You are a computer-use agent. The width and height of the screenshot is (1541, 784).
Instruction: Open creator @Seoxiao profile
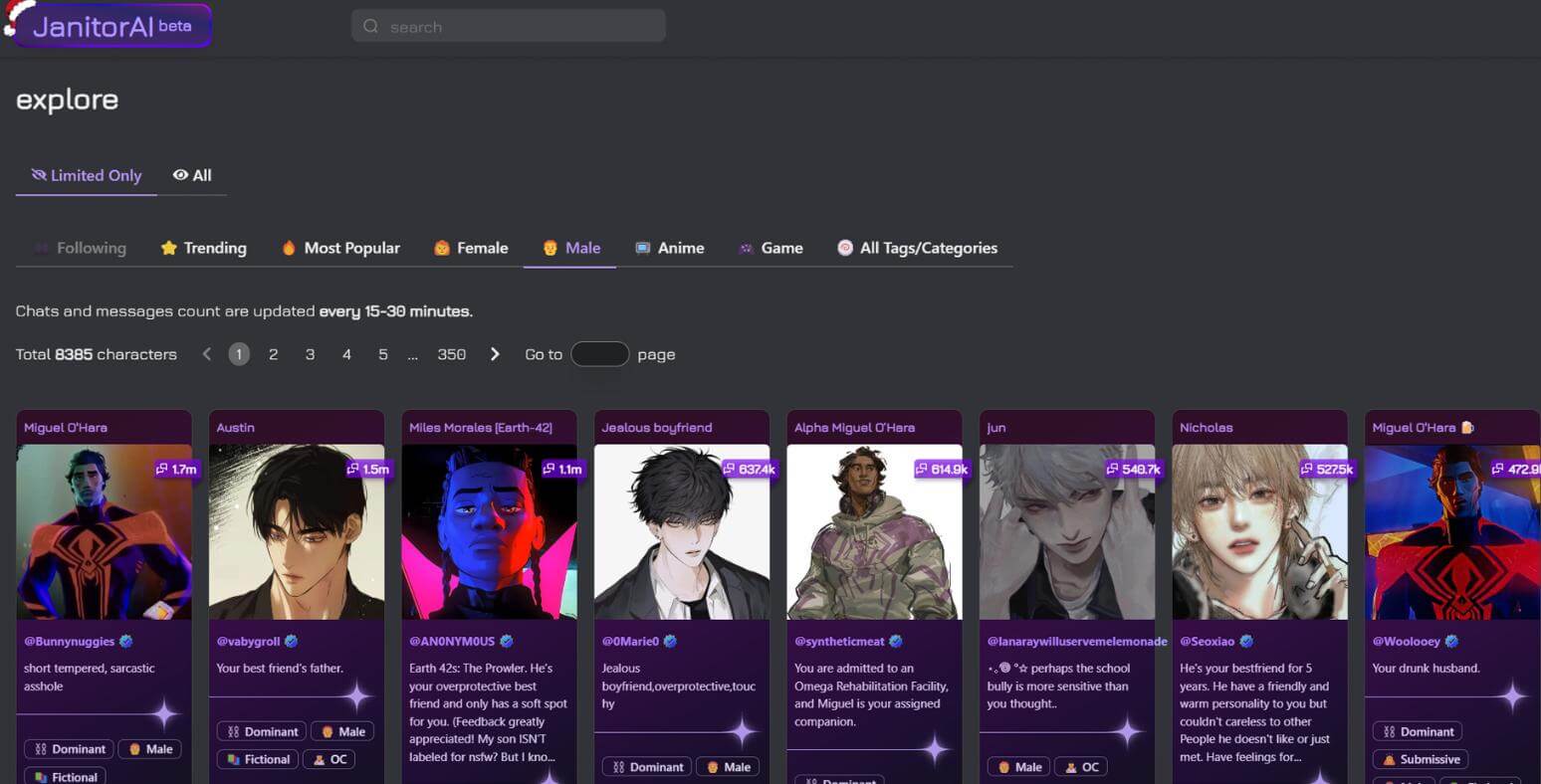click(1208, 642)
